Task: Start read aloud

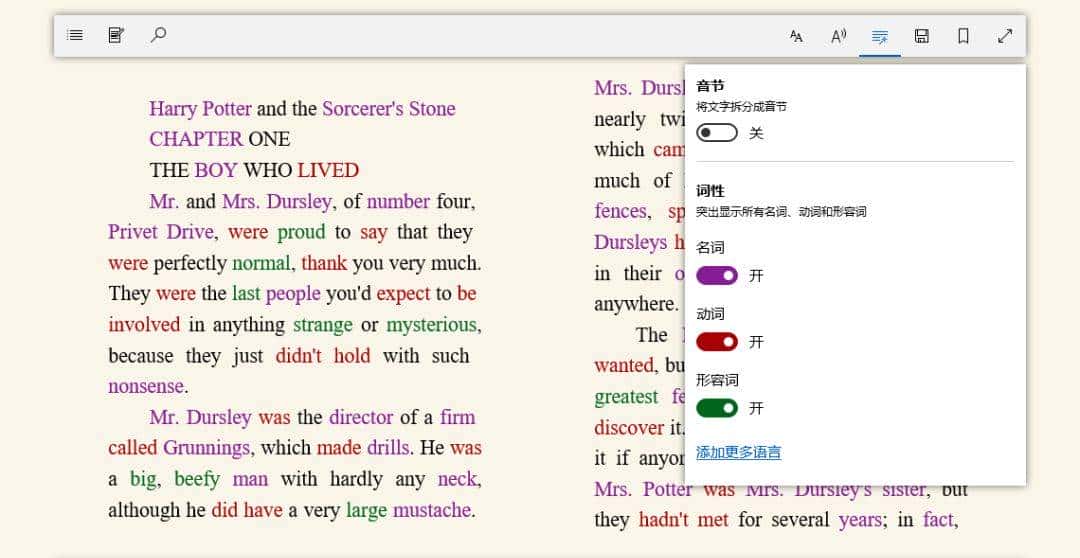Action: click(x=838, y=36)
